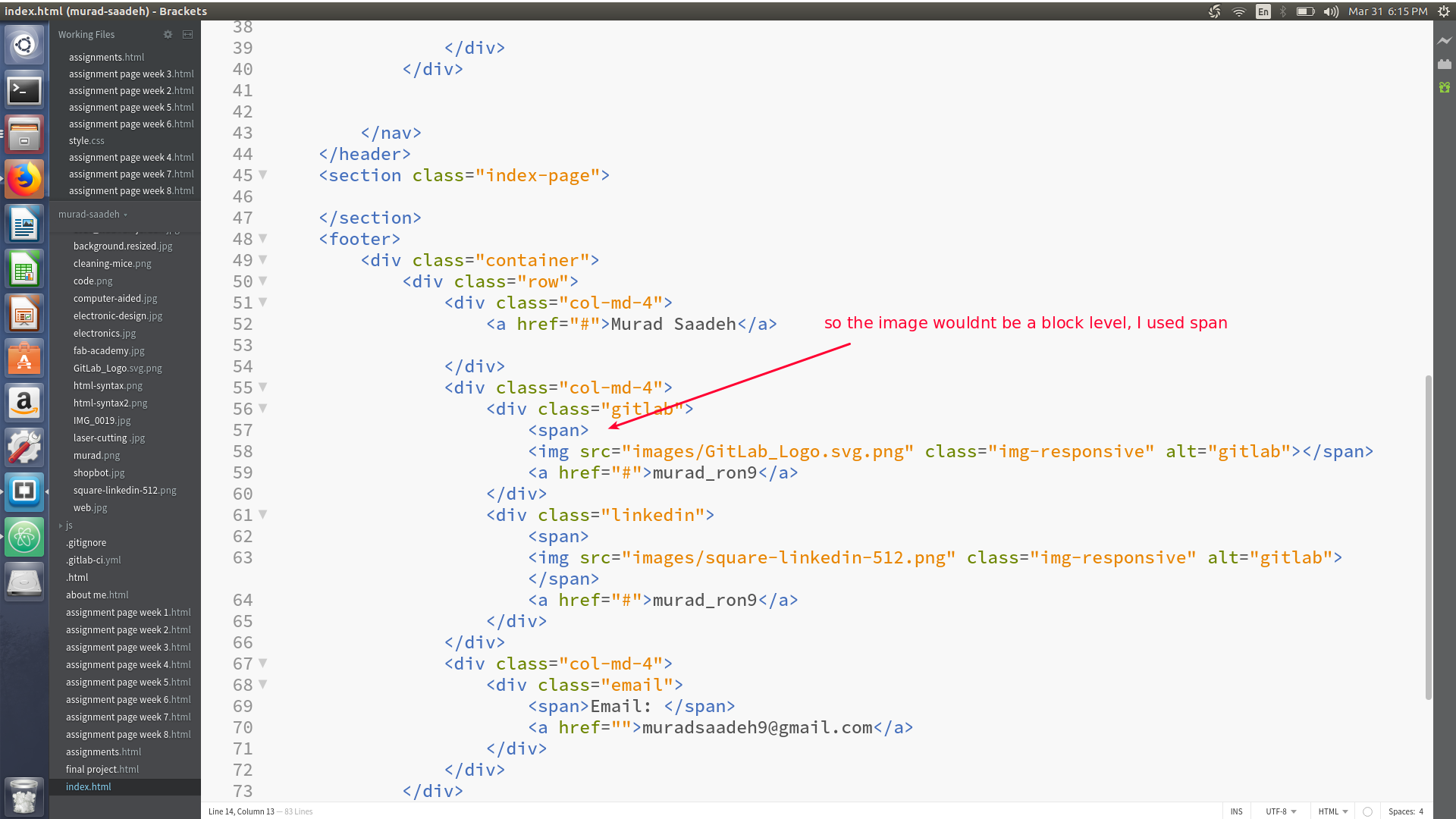This screenshot has height=819, width=1456.
Task: Collapse the linkedin div fold on line 61
Action: (263, 514)
